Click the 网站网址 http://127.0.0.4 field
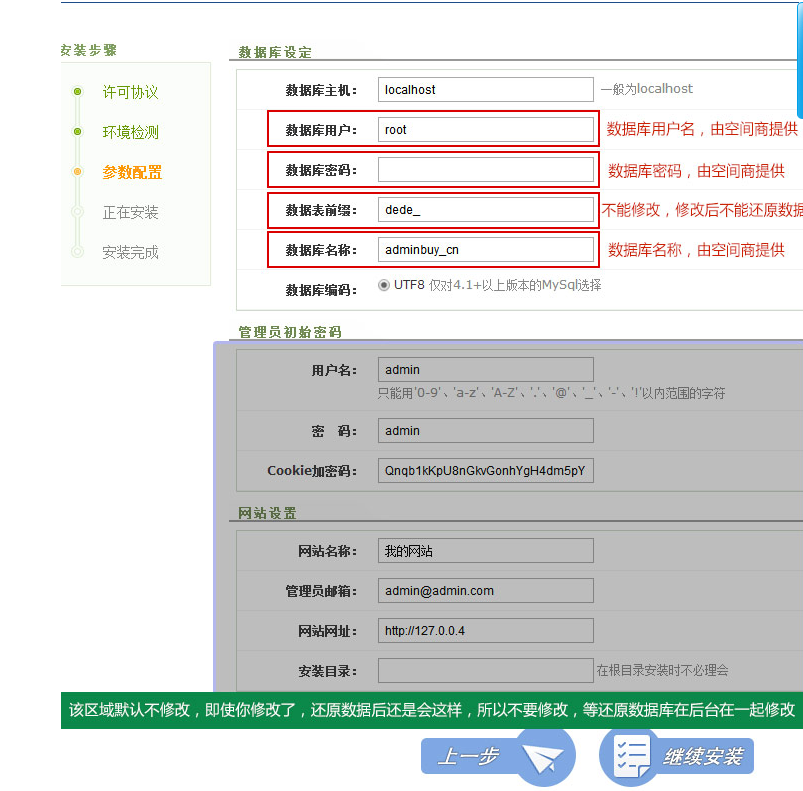803x791 pixels. pos(485,631)
